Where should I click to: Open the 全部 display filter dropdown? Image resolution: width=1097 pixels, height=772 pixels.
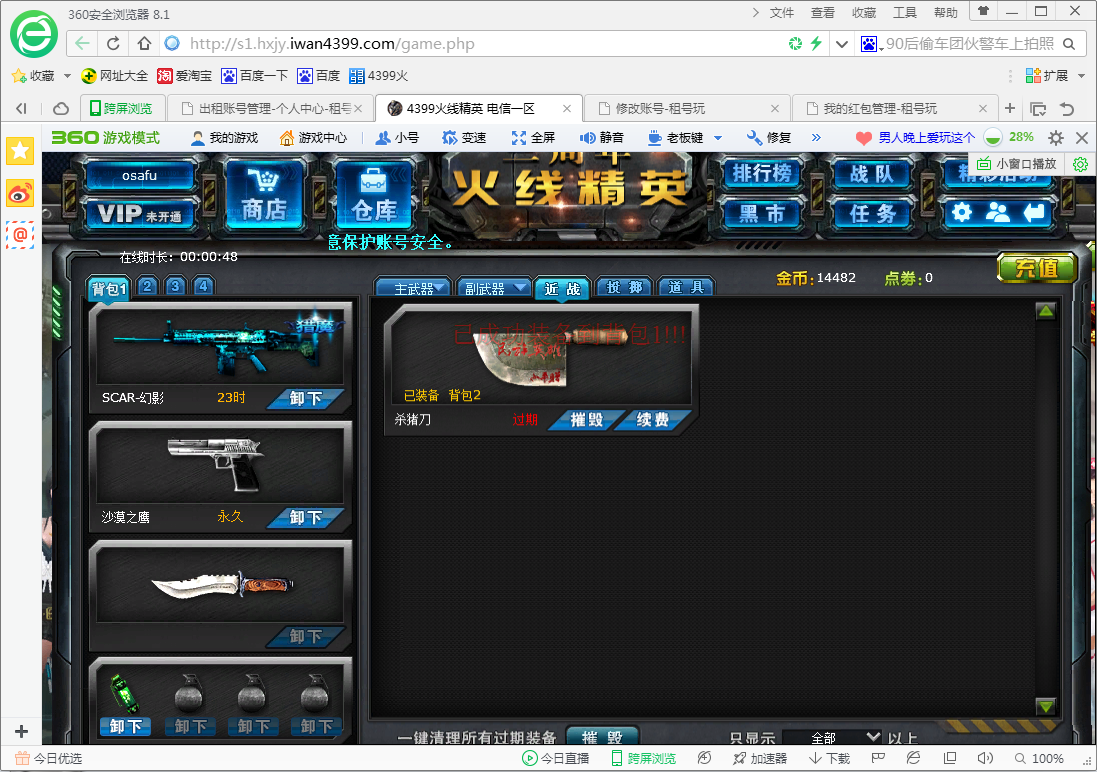click(x=833, y=737)
